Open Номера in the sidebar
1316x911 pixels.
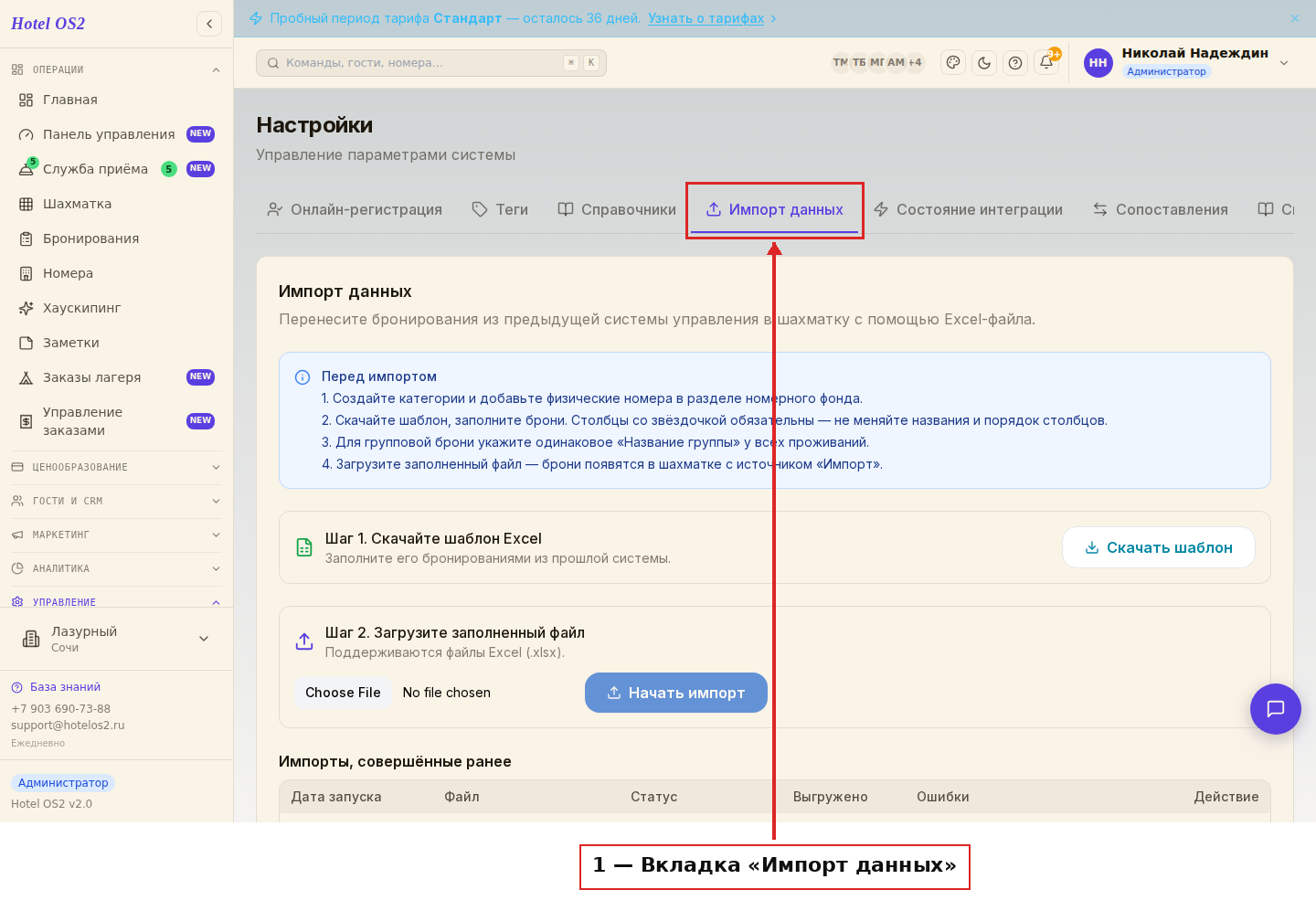click(117, 273)
